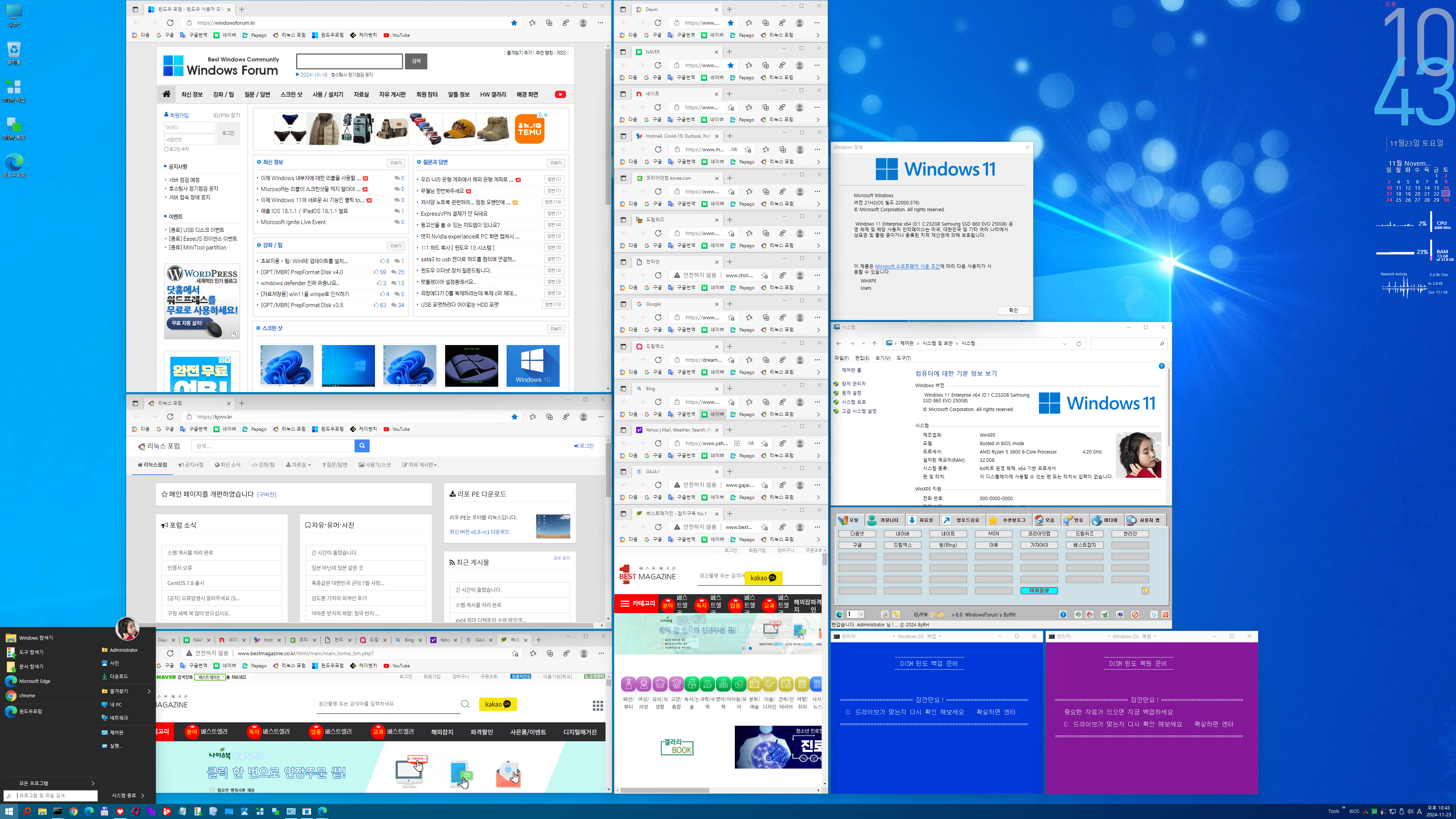1456x819 pixels.
Task: Click 리포 PE 최신 버전 다운로드 link
Action: click(479, 532)
